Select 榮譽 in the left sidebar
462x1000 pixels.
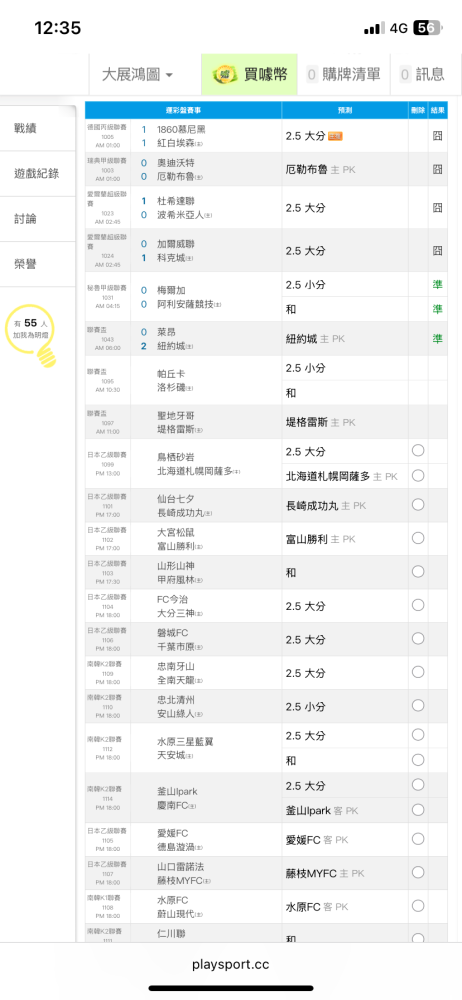coord(38,264)
